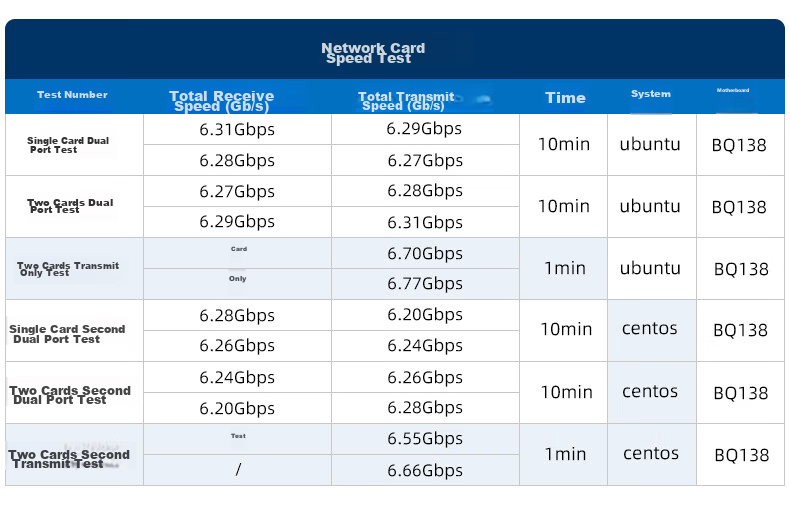Click the Single Card Dual Port Test row label
790x512 pixels.
[68, 145]
